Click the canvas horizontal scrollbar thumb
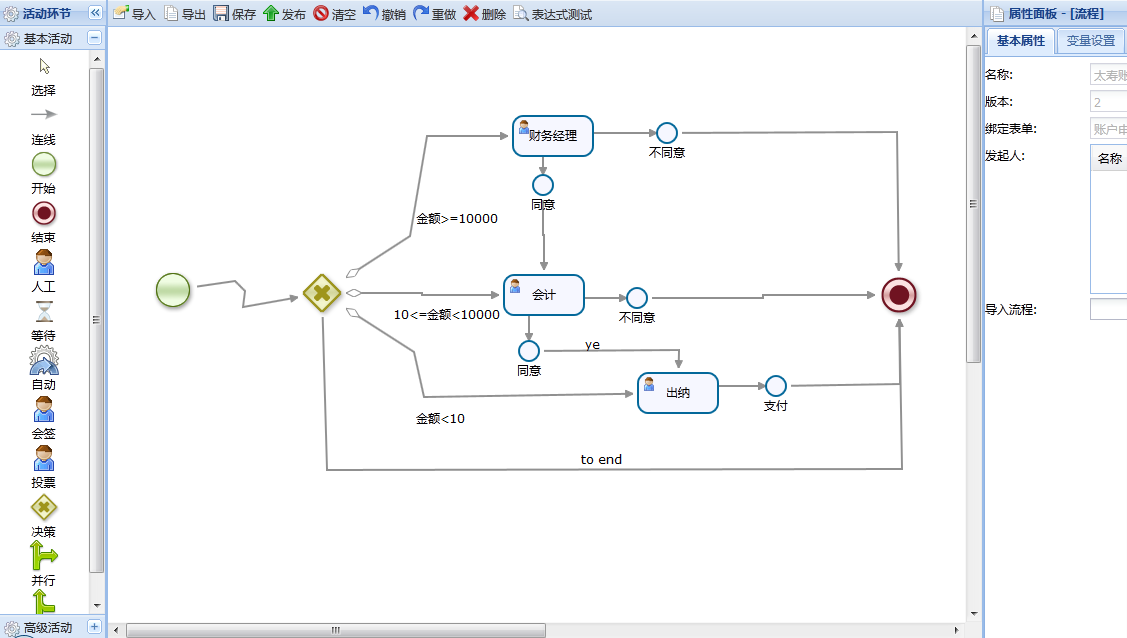Screen dimensions: 1127x638 pyautogui.click(x=336, y=630)
